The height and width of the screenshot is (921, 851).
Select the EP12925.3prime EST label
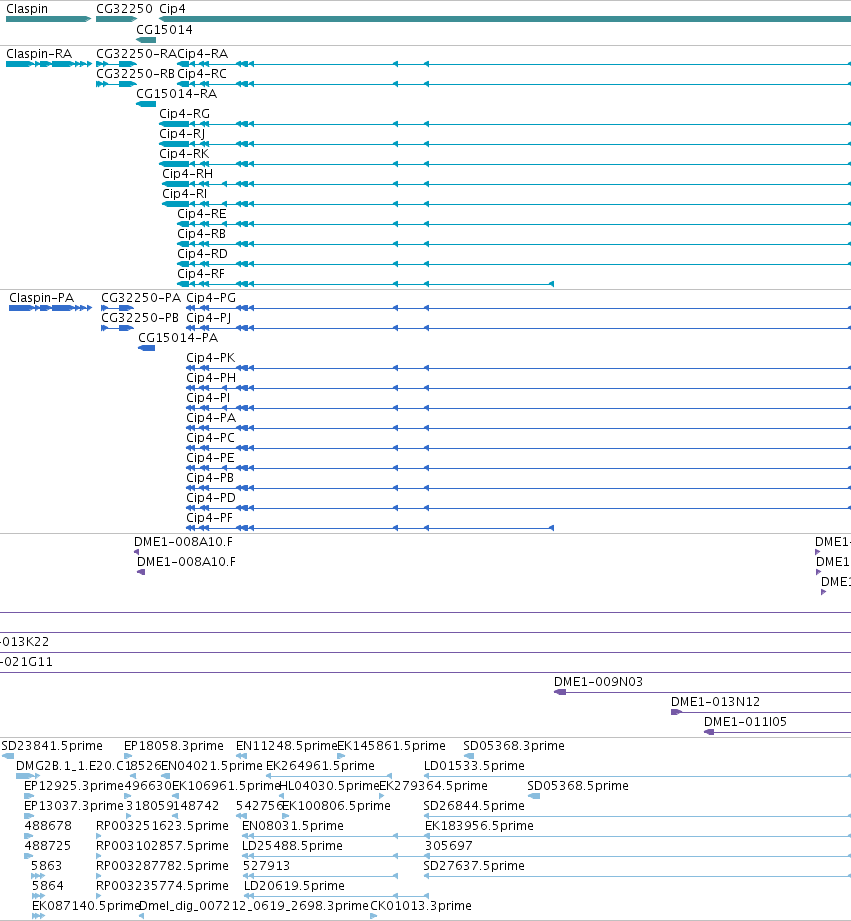74,785
